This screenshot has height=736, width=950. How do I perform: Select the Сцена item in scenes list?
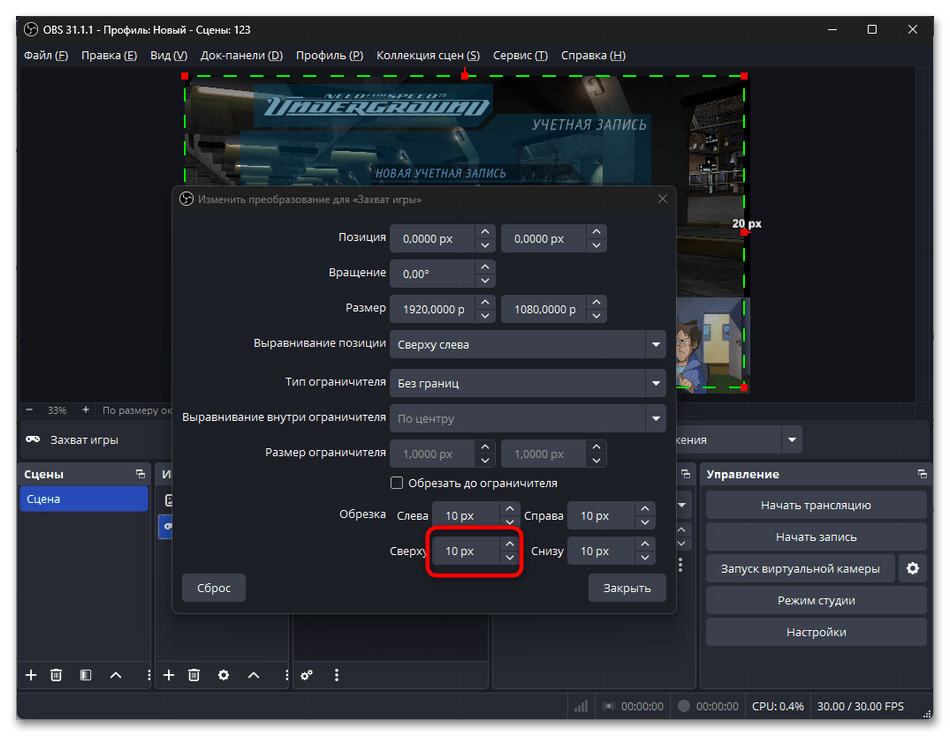coord(84,499)
